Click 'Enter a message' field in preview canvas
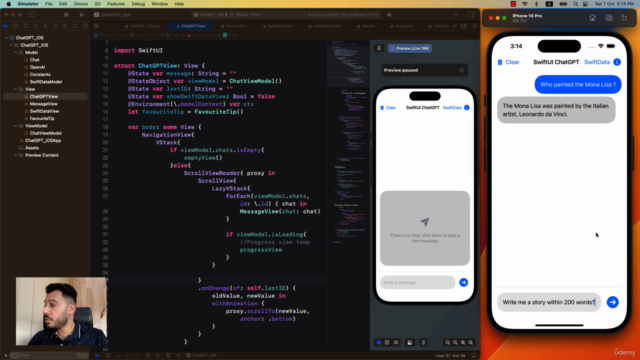Image resolution: width=640 pixels, height=360 pixels. (x=417, y=282)
